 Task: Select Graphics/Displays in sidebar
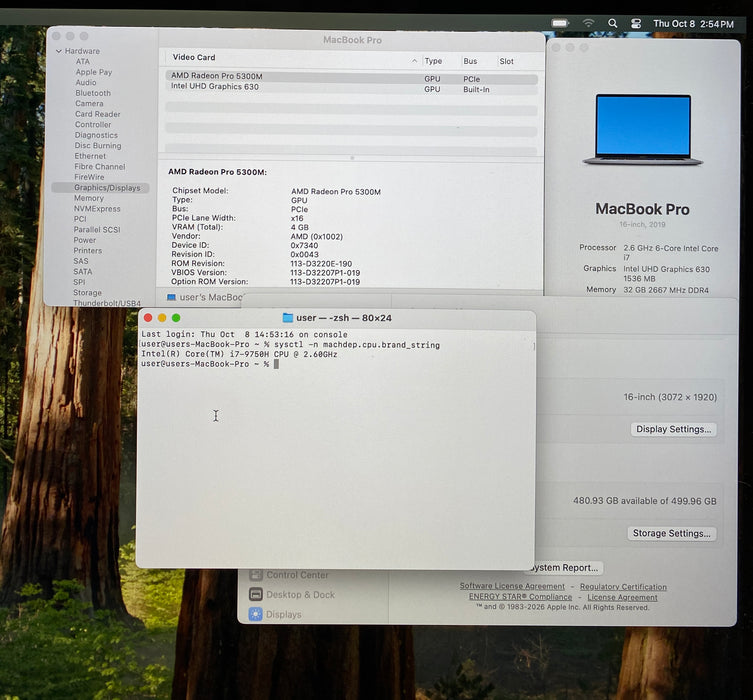pos(100,188)
